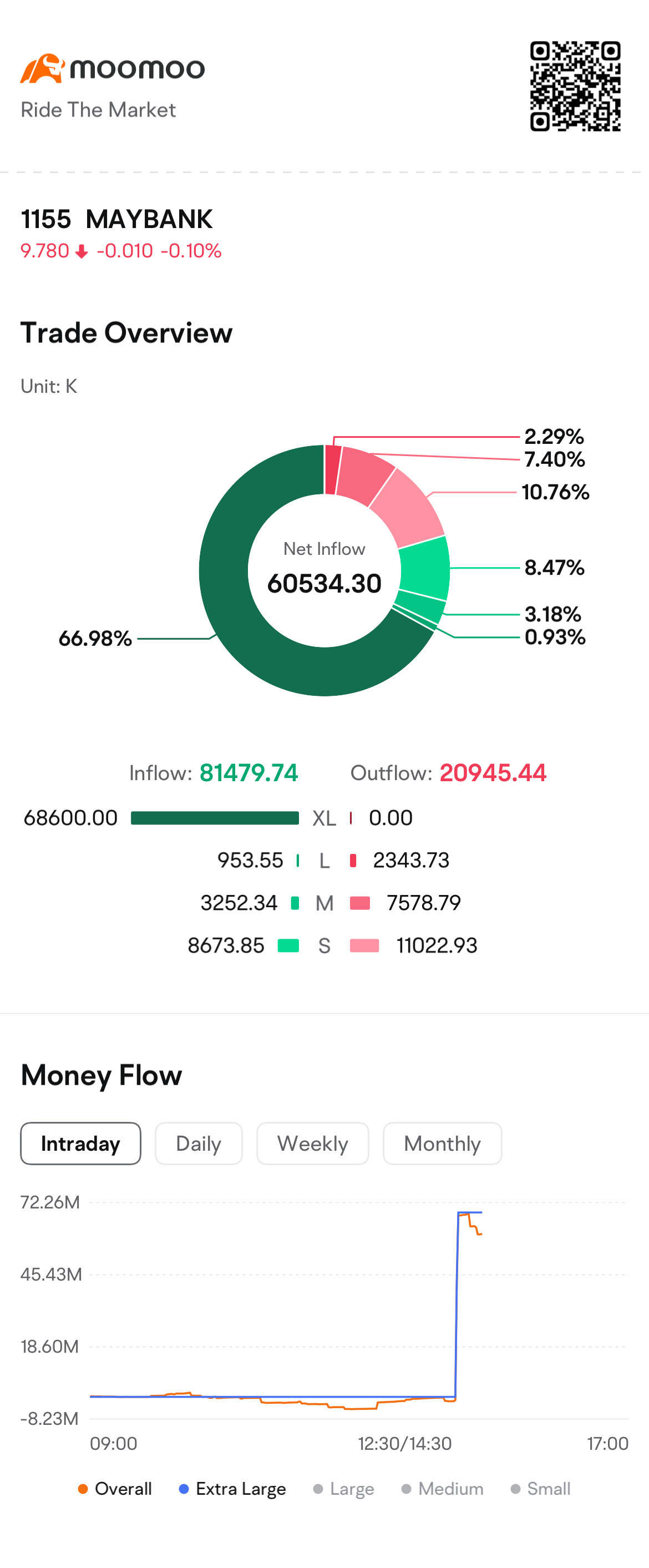
Task: Click the grey Small legend dot
Action: (515, 1488)
